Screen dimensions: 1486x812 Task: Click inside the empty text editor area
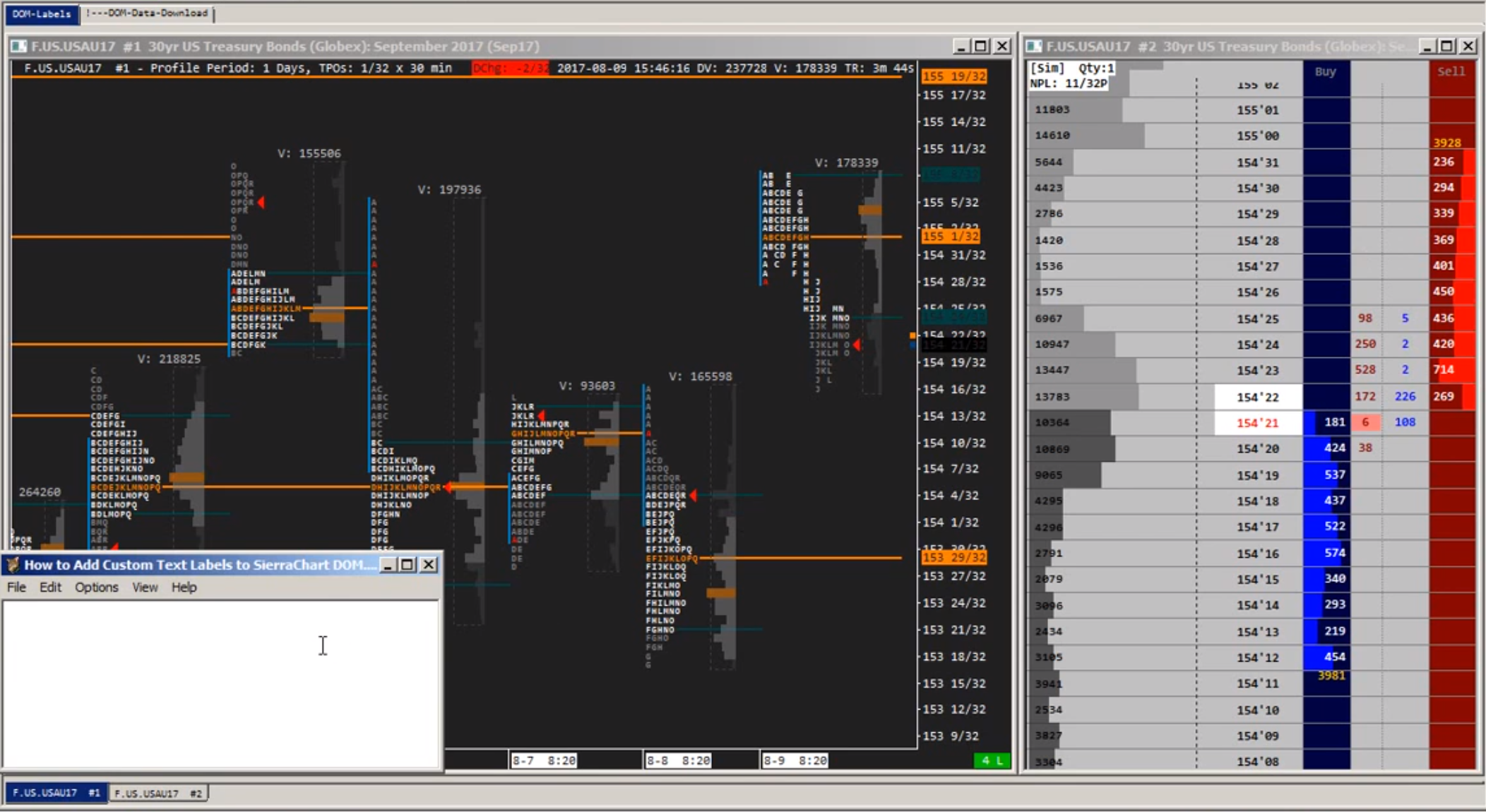coord(220,683)
